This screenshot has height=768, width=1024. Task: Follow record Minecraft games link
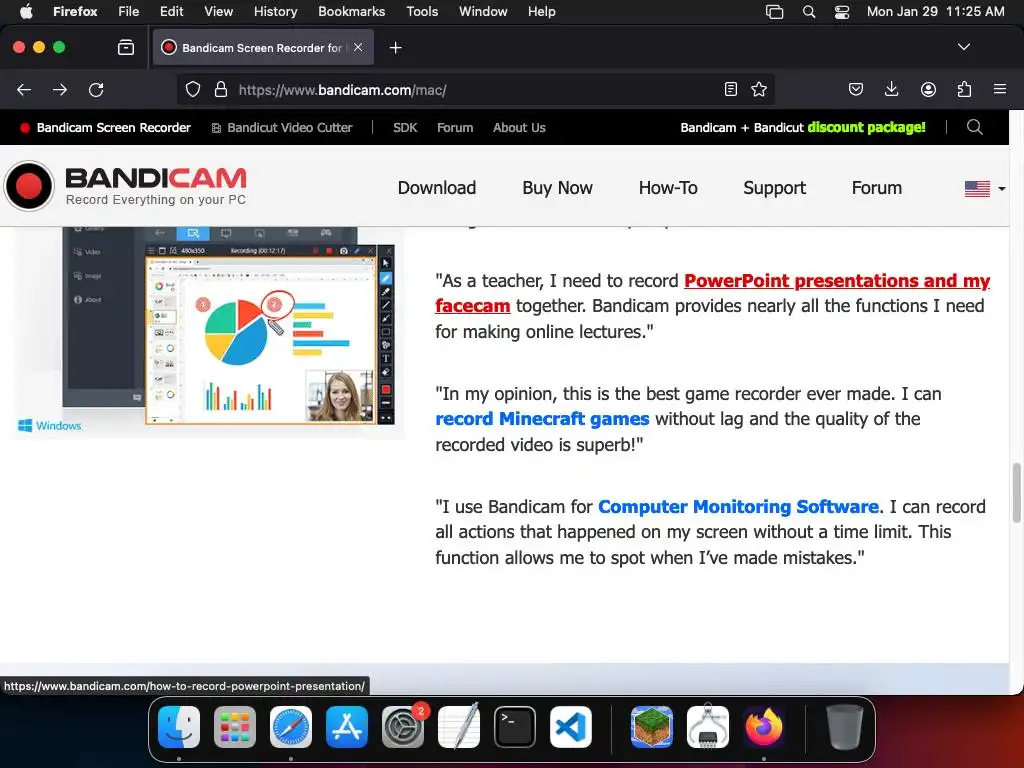pyautogui.click(x=542, y=419)
